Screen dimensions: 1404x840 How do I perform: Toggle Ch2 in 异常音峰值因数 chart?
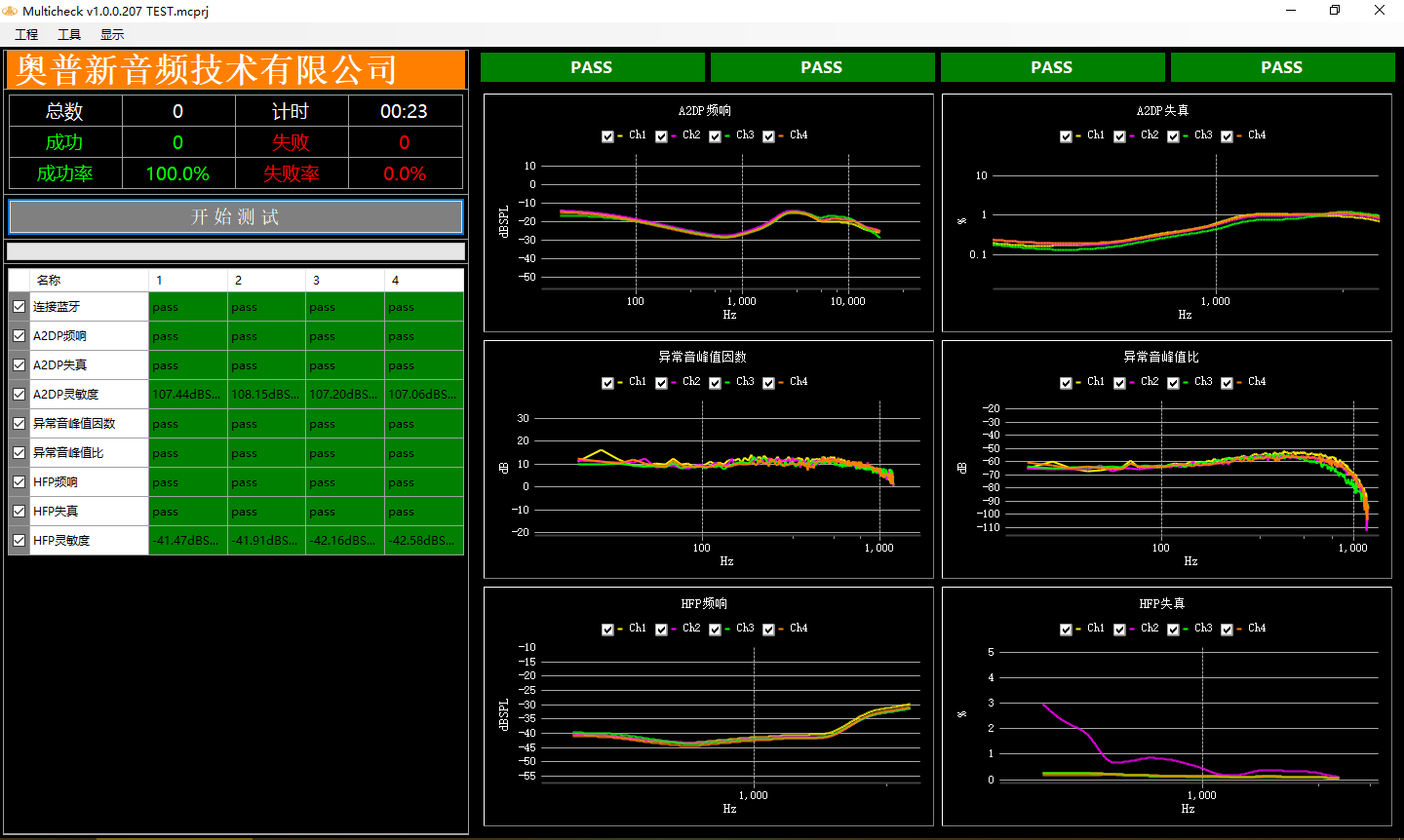coord(661,383)
